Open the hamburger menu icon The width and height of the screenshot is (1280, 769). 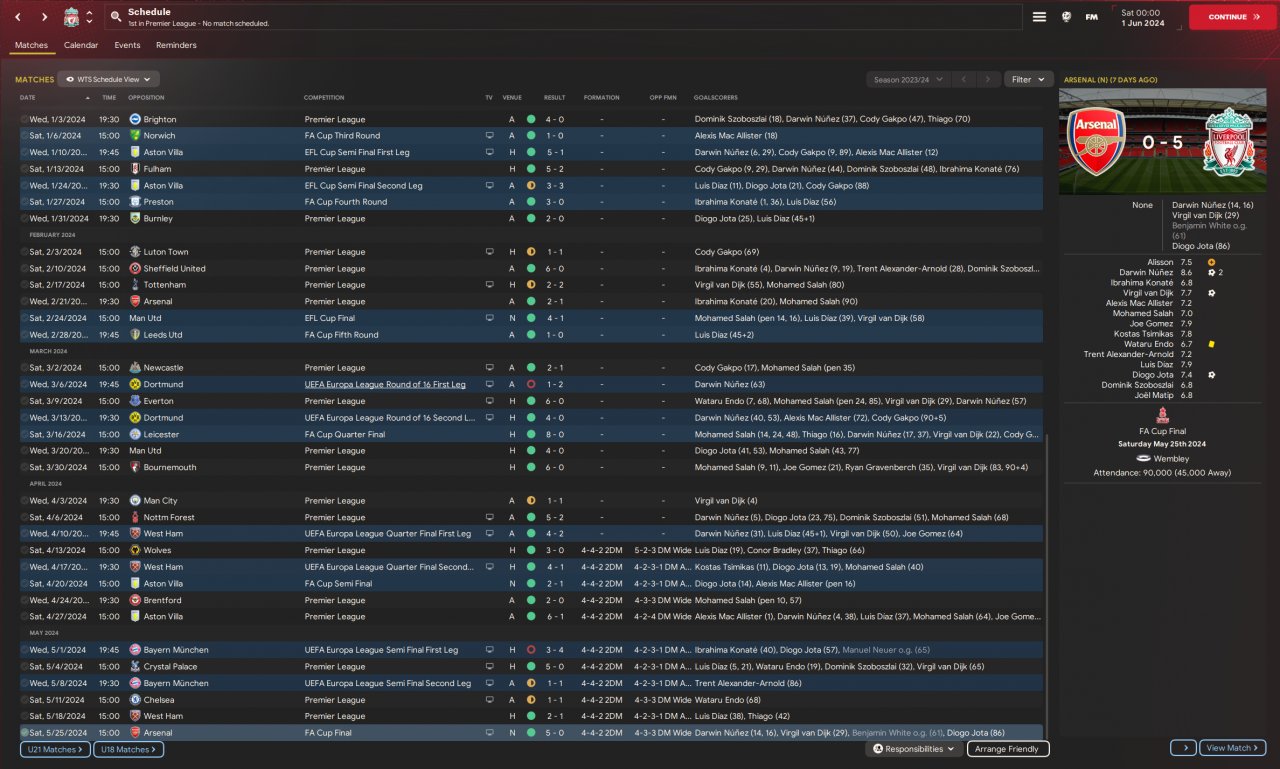[1039, 17]
